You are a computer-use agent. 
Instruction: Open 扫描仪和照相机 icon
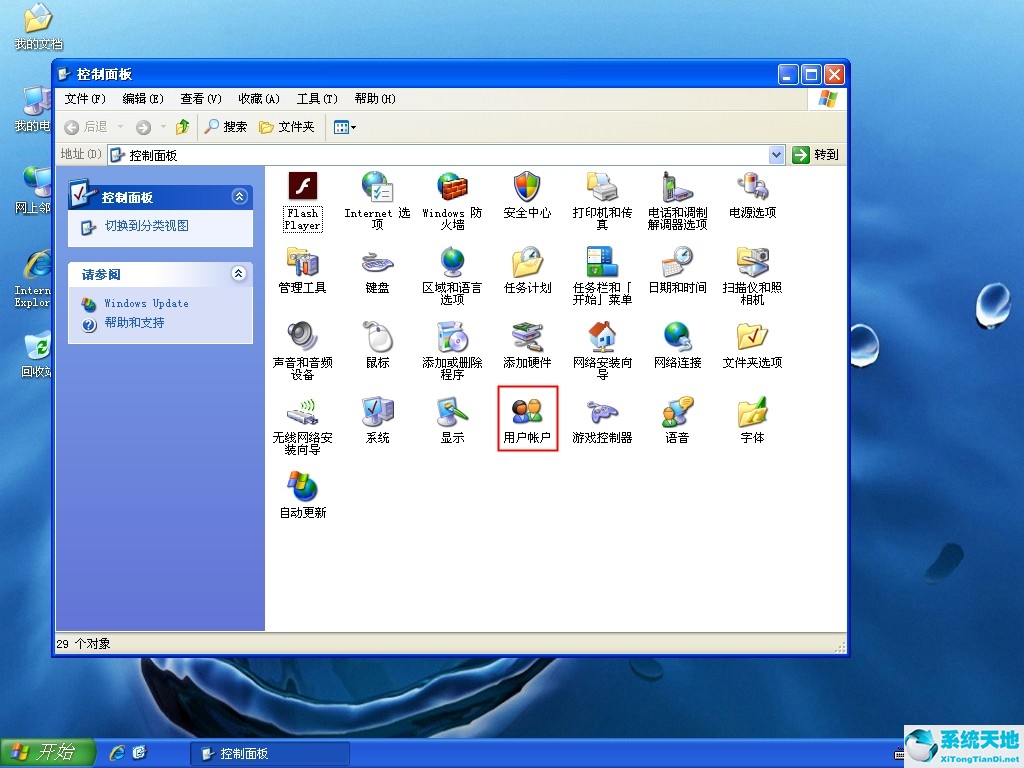[752, 276]
